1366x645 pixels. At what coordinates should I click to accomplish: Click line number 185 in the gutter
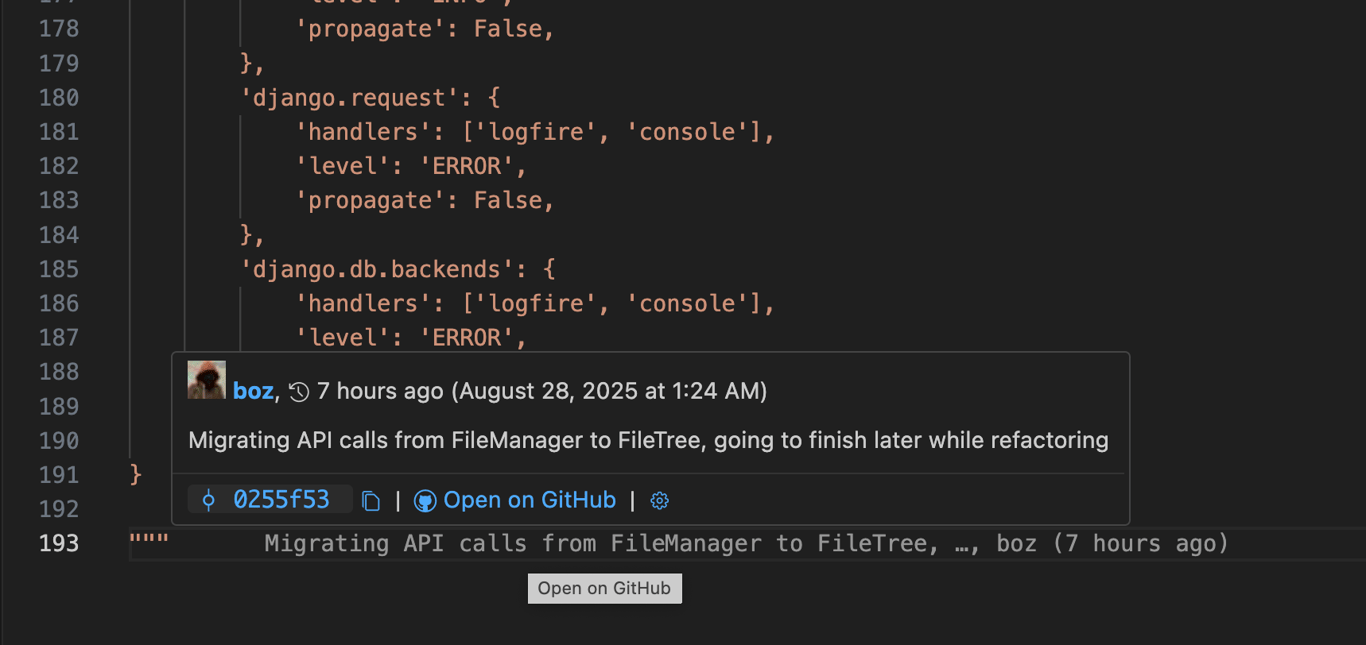(59, 269)
